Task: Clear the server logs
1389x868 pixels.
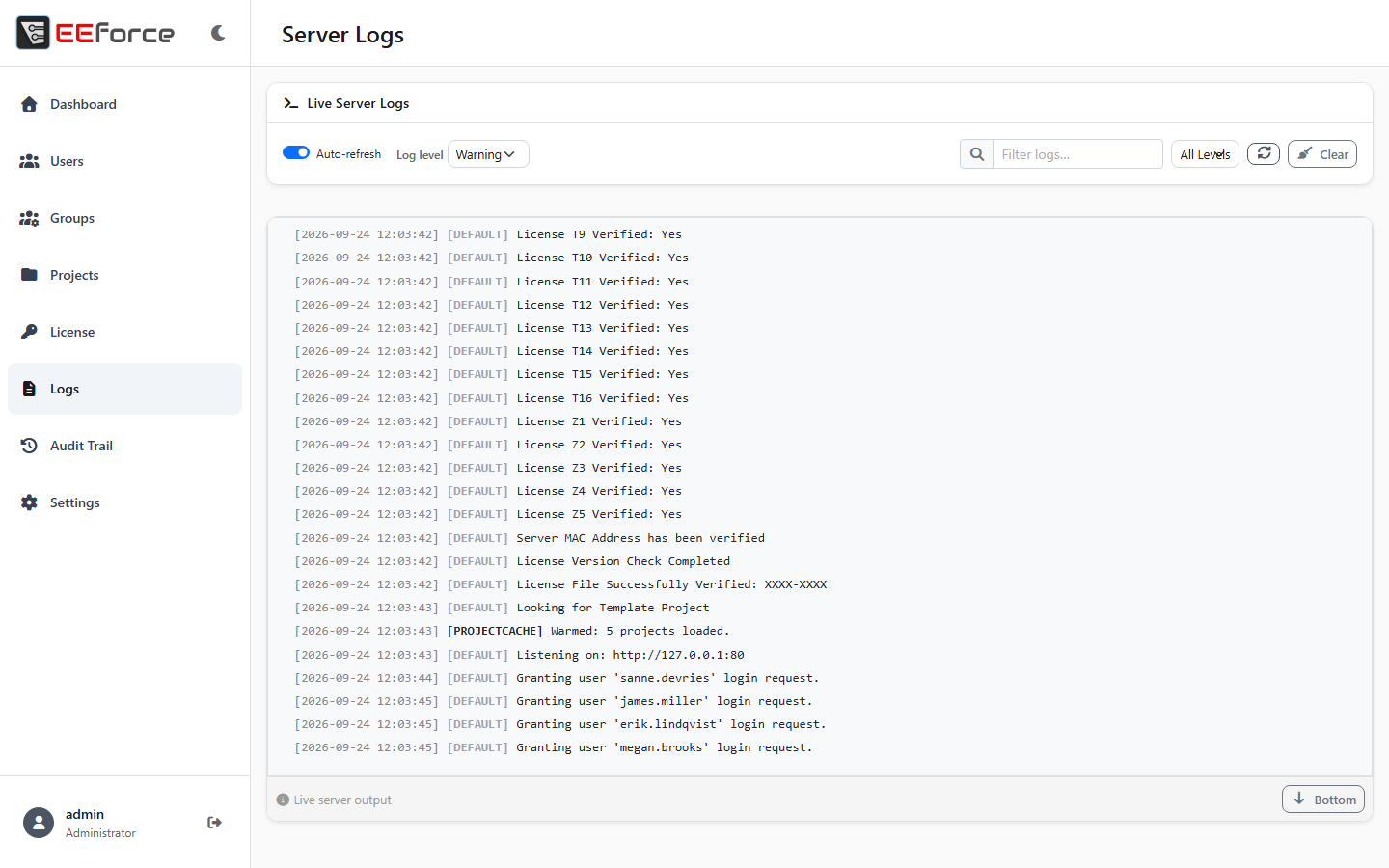Action: 1322,154
